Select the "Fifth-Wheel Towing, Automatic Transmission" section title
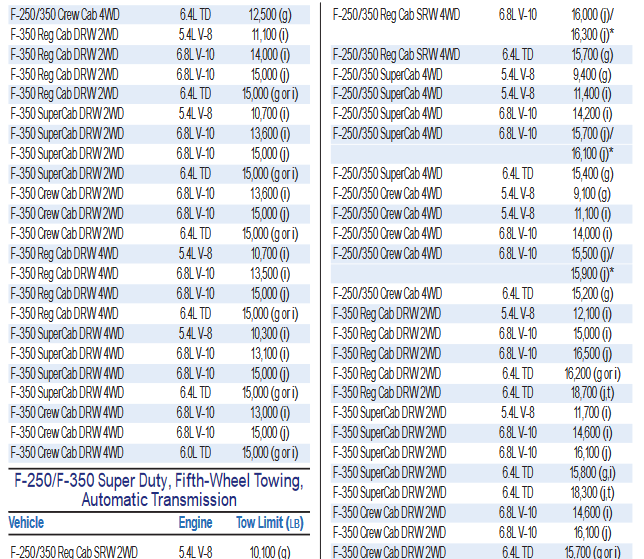 click(x=159, y=490)
